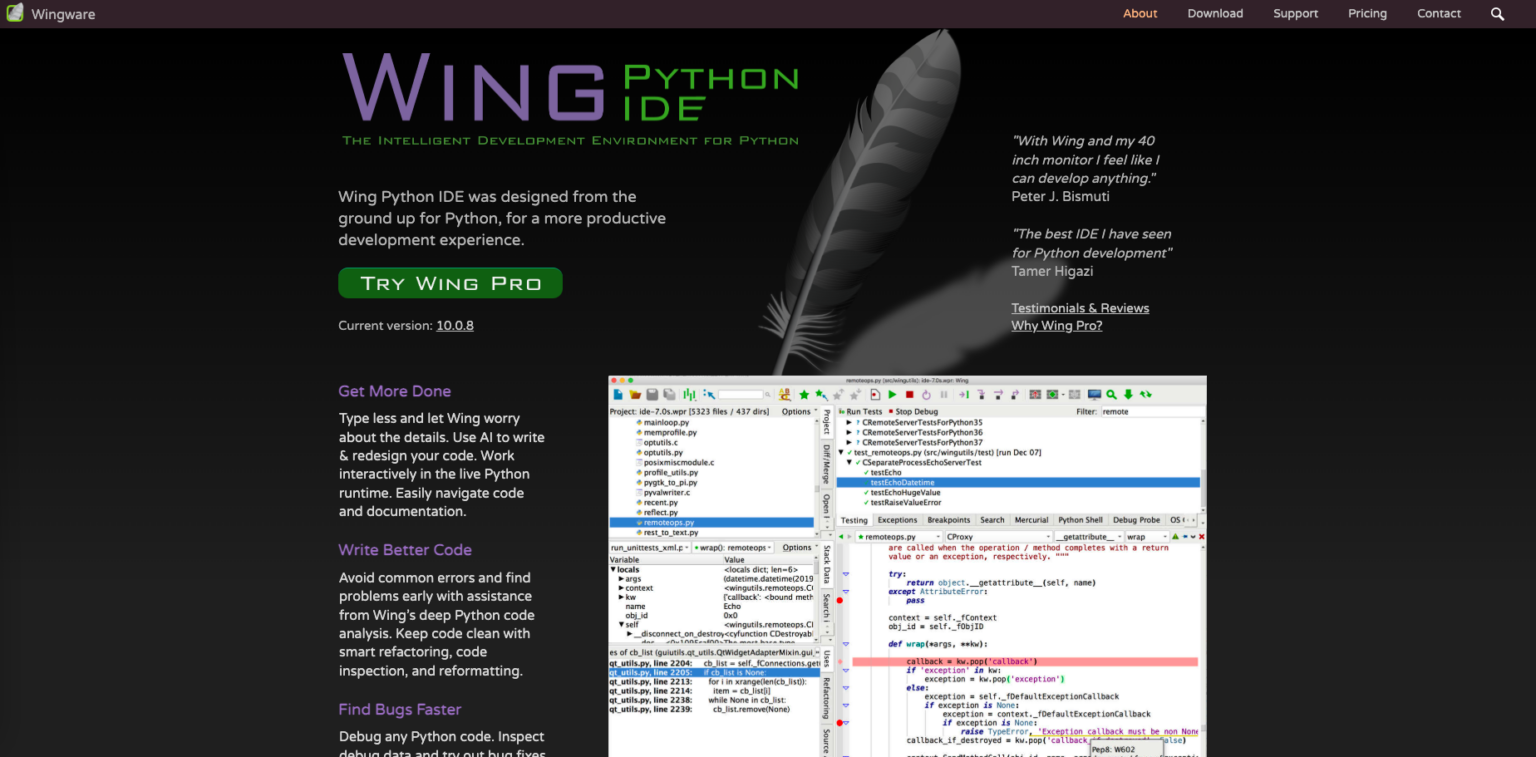Click the Filter input field showing remote

[1150, 412]
